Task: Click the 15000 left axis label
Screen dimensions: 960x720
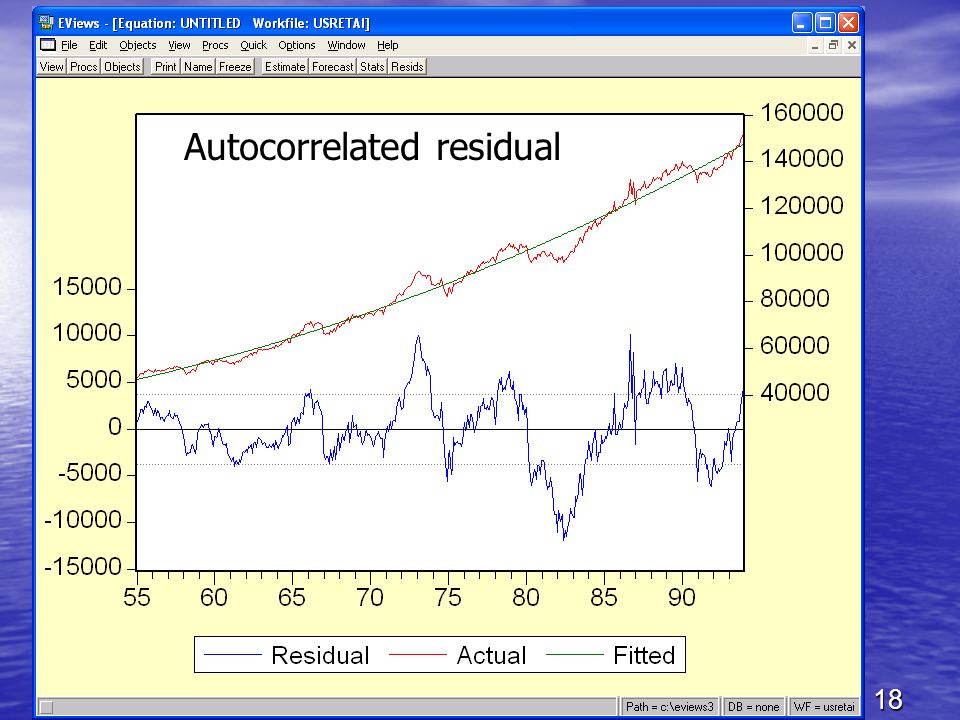Action: pyautogui.click(x=88, y=287)
